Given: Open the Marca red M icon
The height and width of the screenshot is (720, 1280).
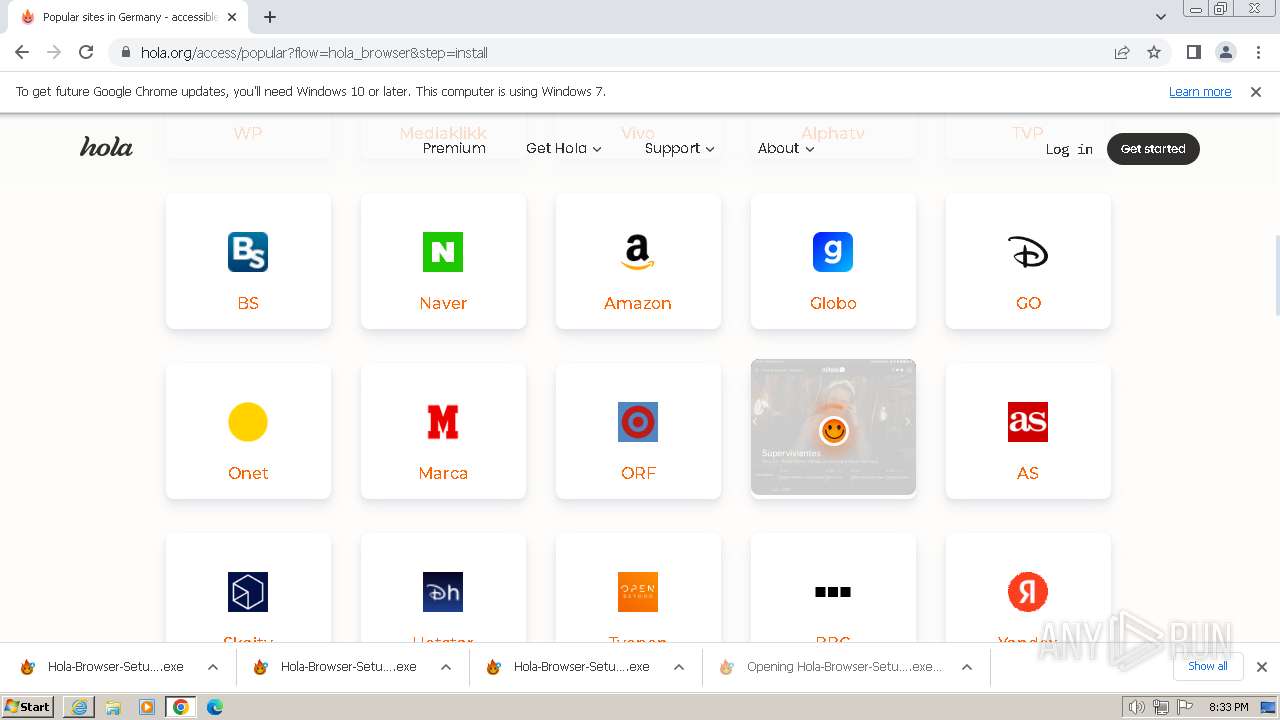Looking at the screenshot, I should click(x=443, y=422).
